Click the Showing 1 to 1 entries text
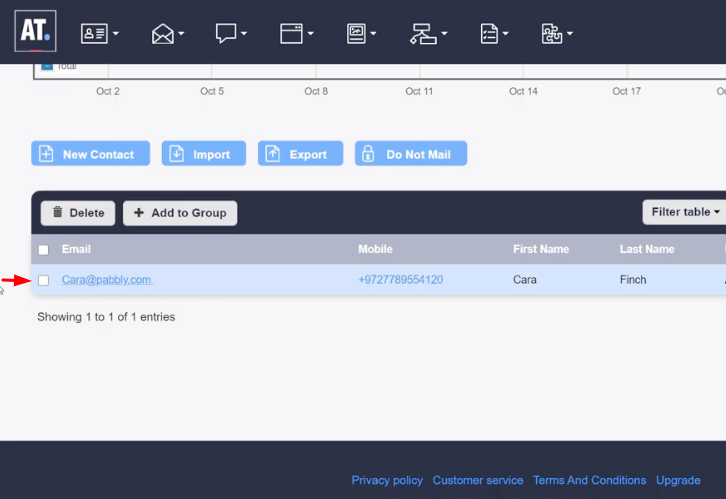Viewport: 726px width, 499px height. 106,317
